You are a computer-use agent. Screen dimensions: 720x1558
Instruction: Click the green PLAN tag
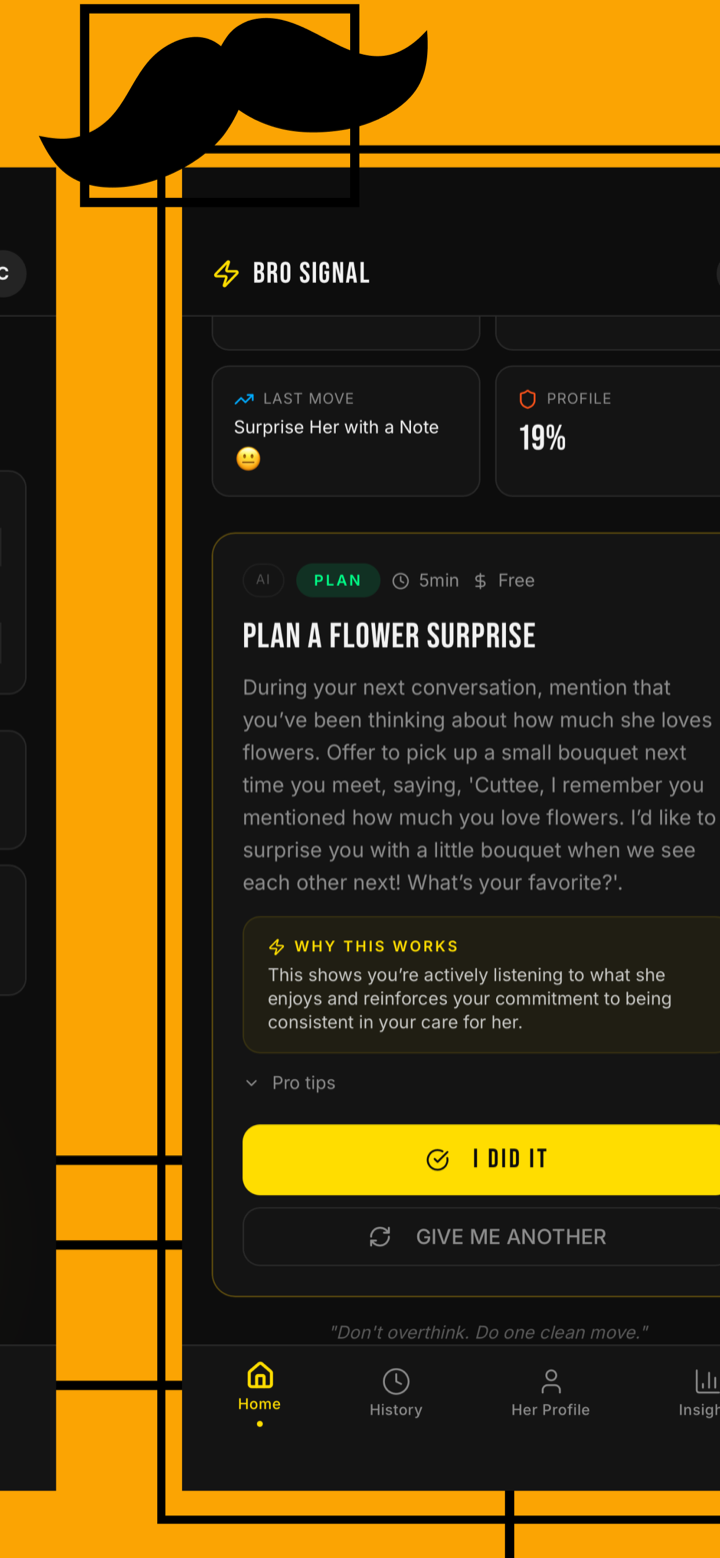point(338,580)
